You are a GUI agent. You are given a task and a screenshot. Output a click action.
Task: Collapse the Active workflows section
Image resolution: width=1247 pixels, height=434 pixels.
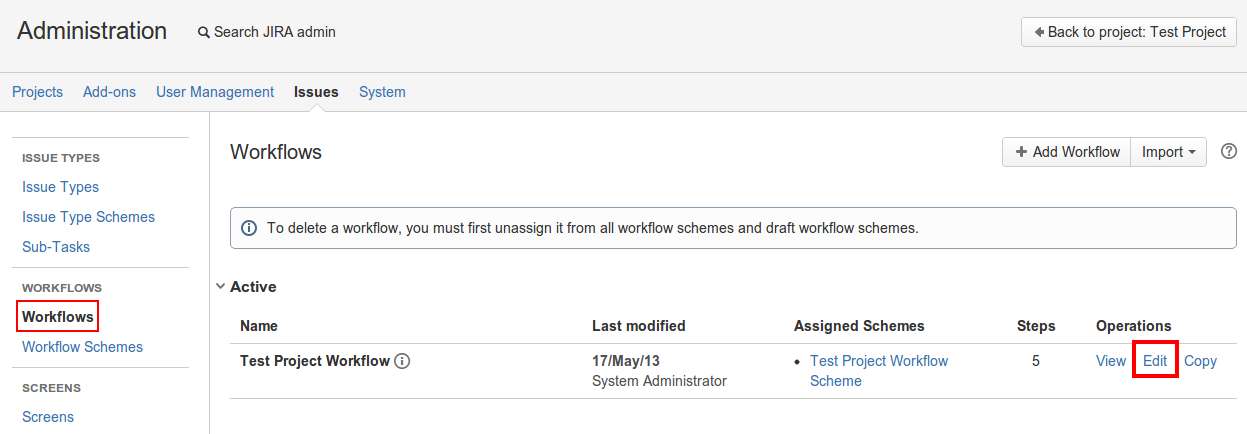[220, 287]
